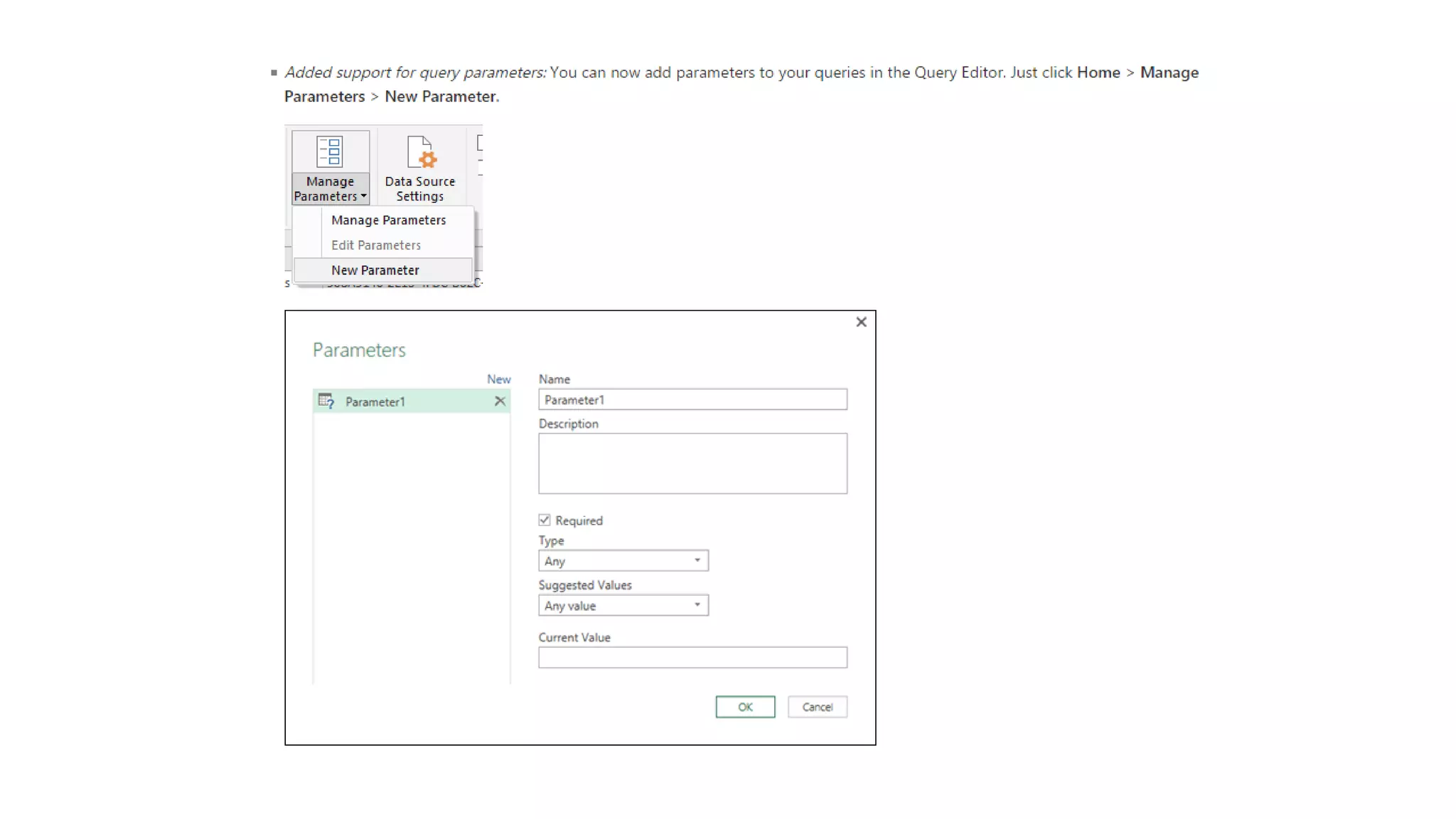Close the Parameters dialog with X
The image size is (1456, 819).
861,322
